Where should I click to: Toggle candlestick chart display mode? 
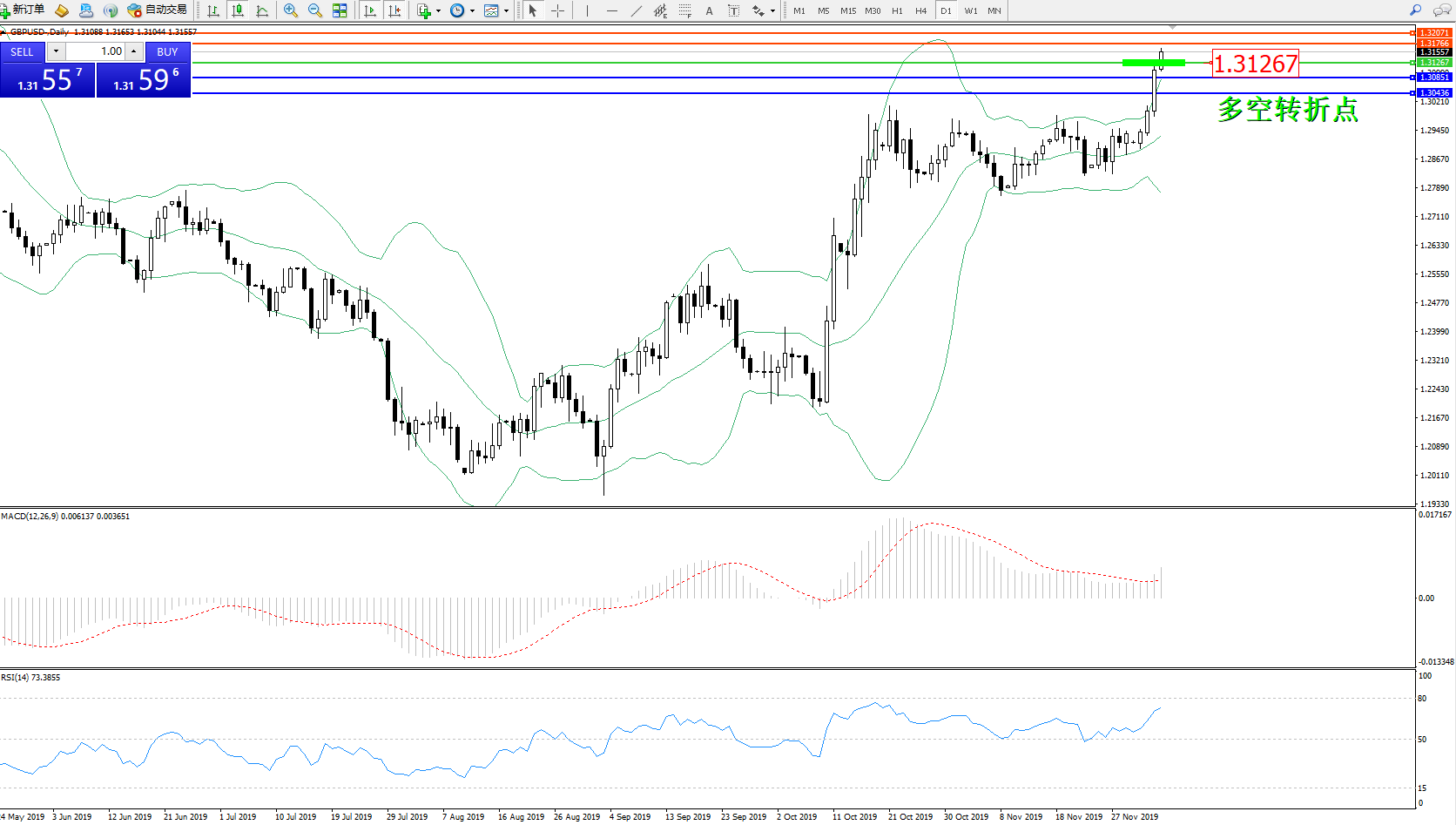[238, 10]
